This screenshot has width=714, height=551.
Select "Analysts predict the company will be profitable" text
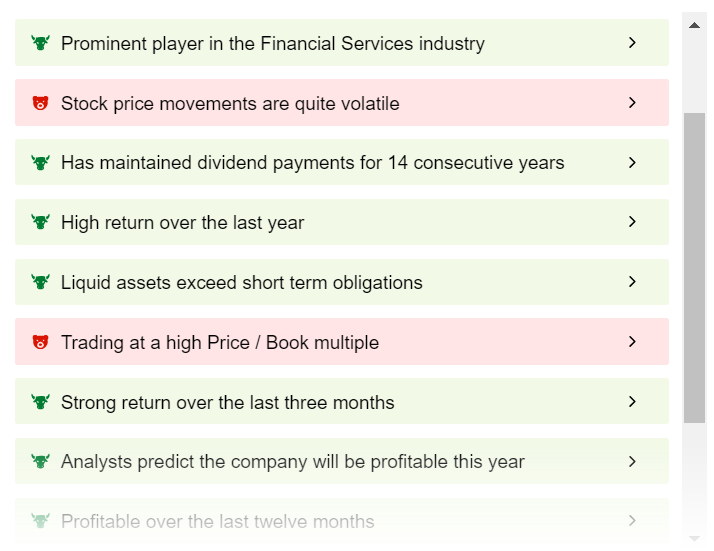[x=292, y=461]
